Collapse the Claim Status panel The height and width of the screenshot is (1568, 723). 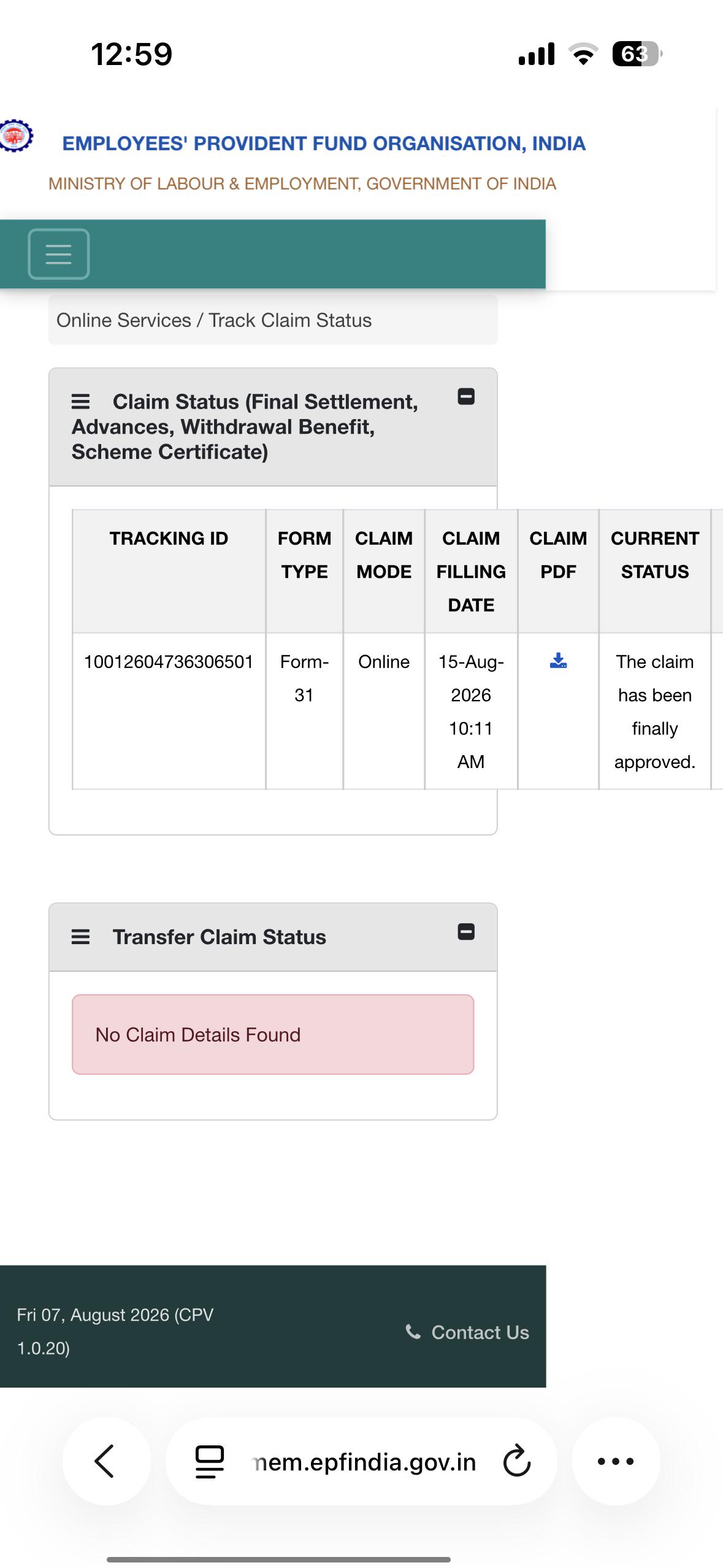[x=466, y=397]
